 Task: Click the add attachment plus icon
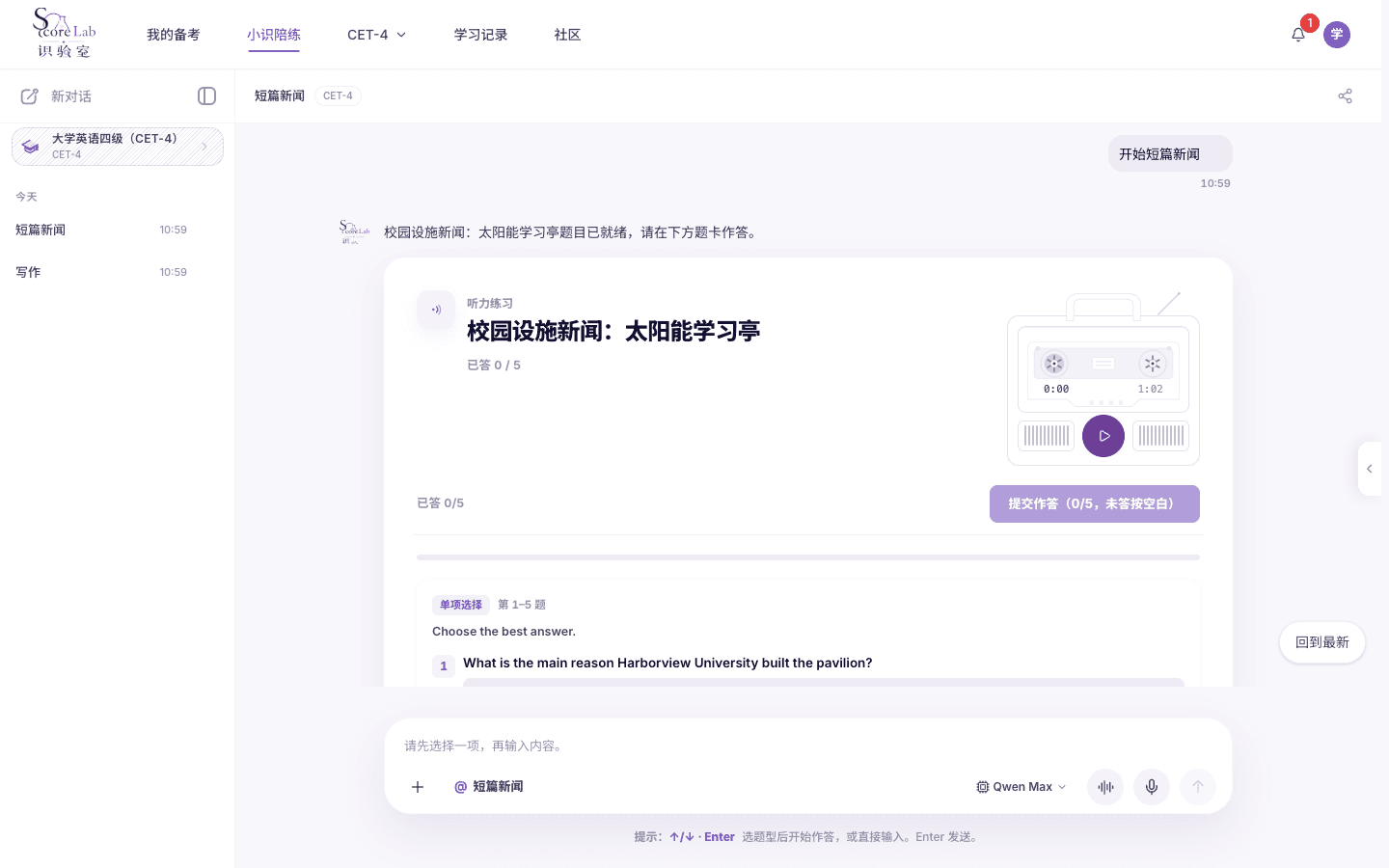pyautogui.click(x=418, y=787)
